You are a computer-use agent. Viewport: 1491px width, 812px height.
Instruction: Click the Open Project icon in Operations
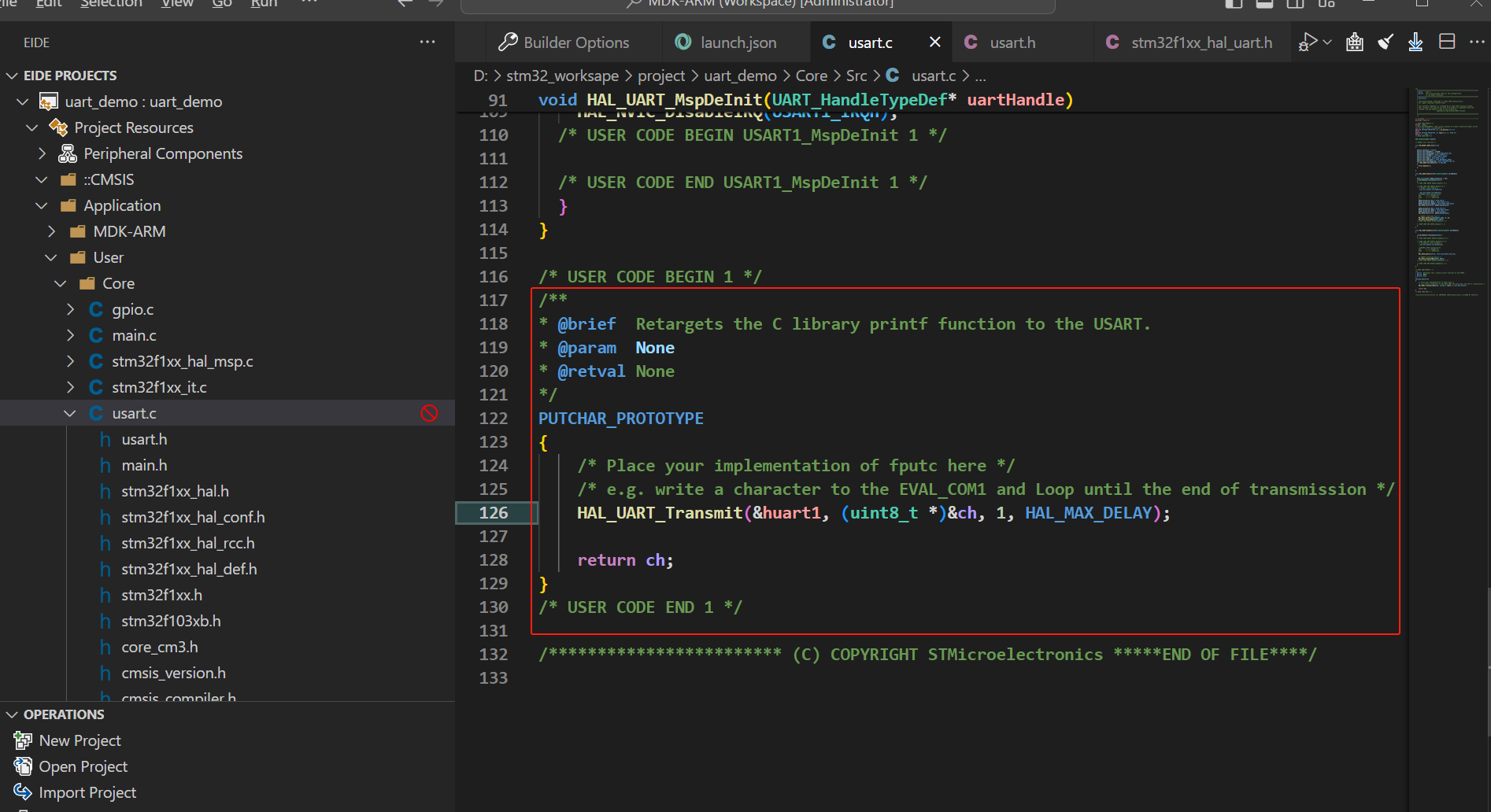click(x=23, y=766)
